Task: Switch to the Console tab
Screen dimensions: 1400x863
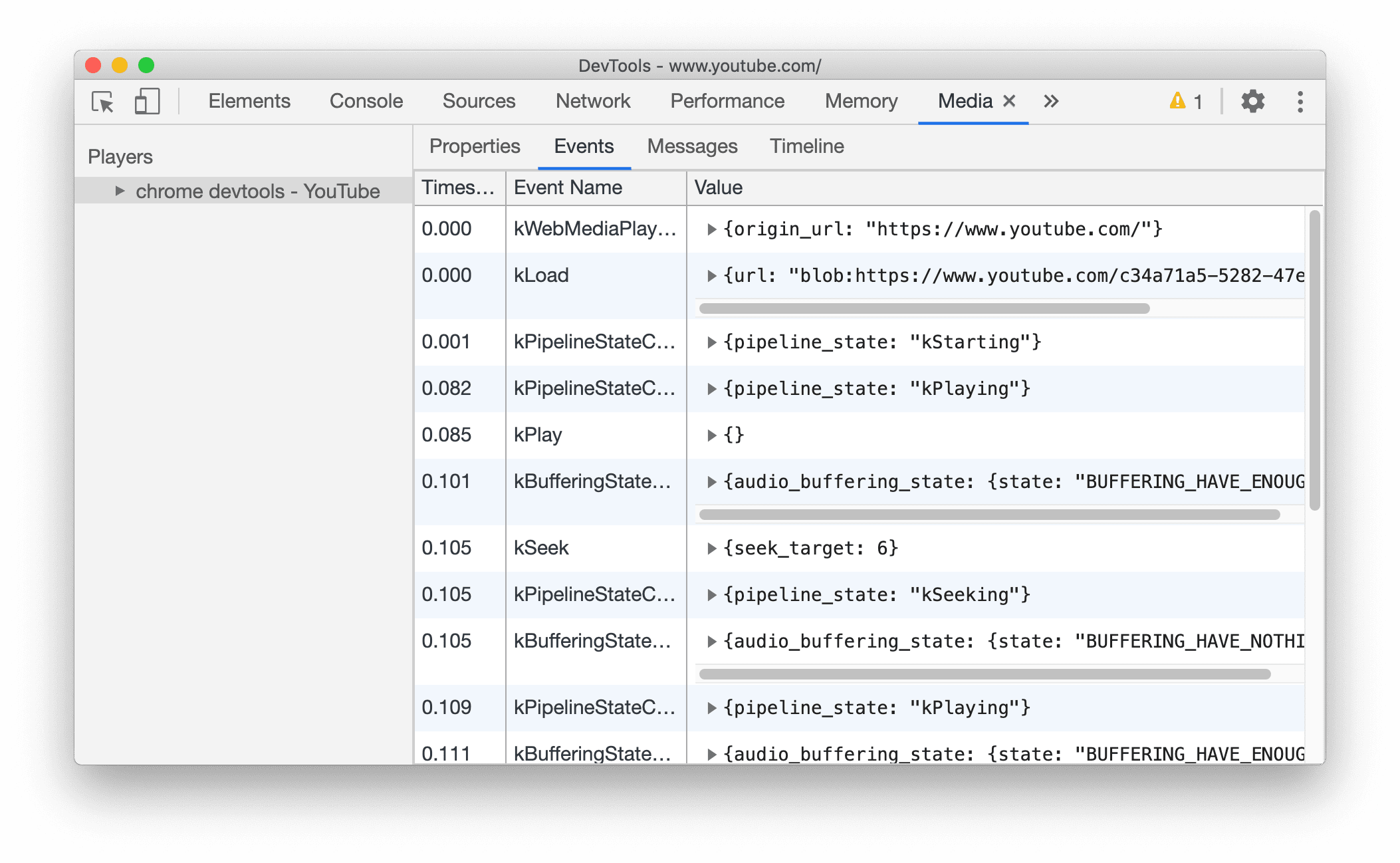Action: (x=366, y=100)
